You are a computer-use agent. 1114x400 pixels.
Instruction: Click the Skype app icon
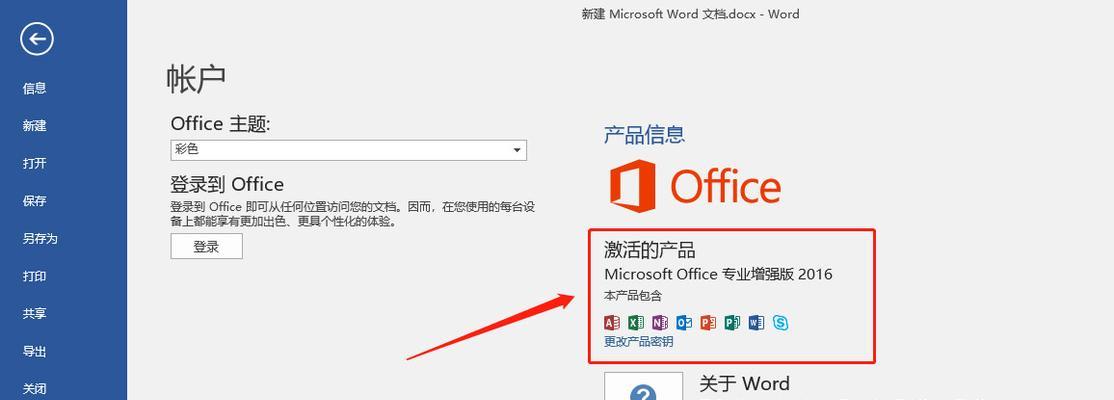tap(781, 323)
